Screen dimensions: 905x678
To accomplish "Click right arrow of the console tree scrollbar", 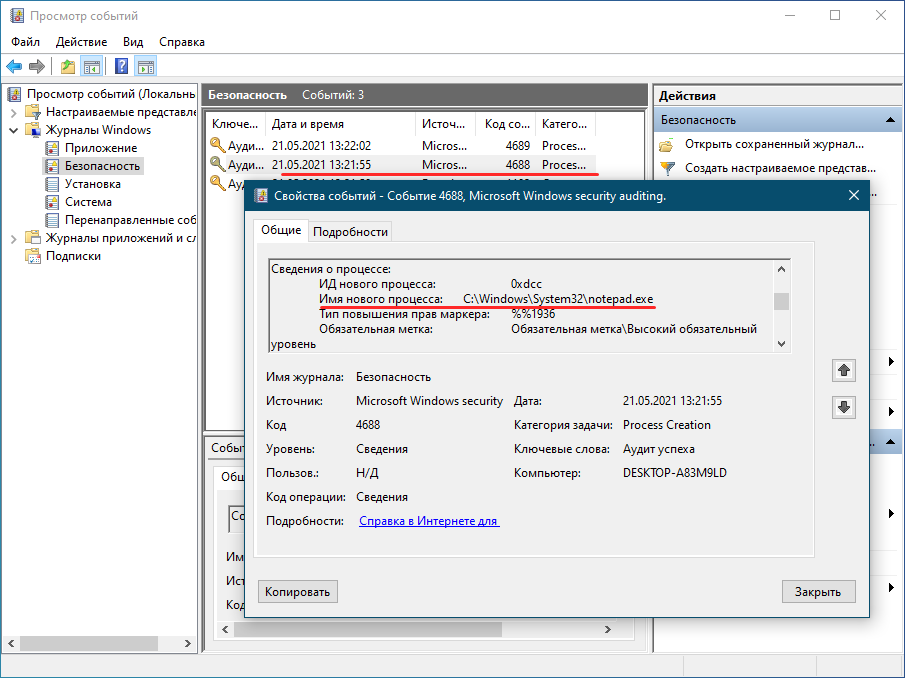I will (x=188, y=643).
